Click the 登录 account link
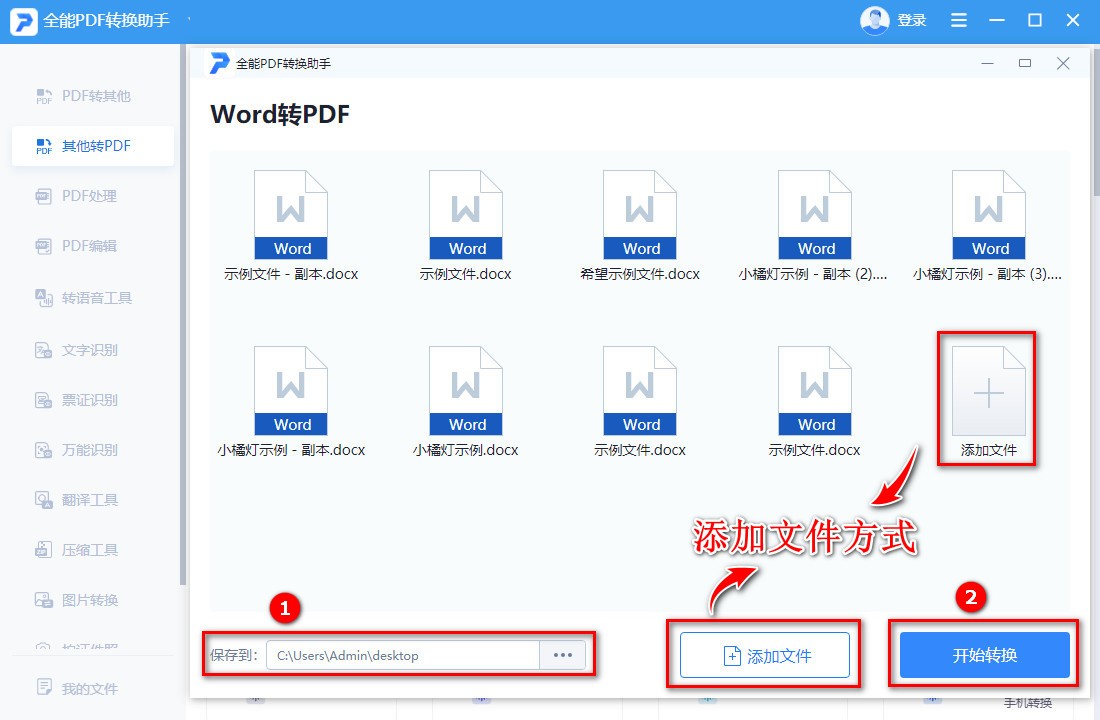 coord(913,19)
